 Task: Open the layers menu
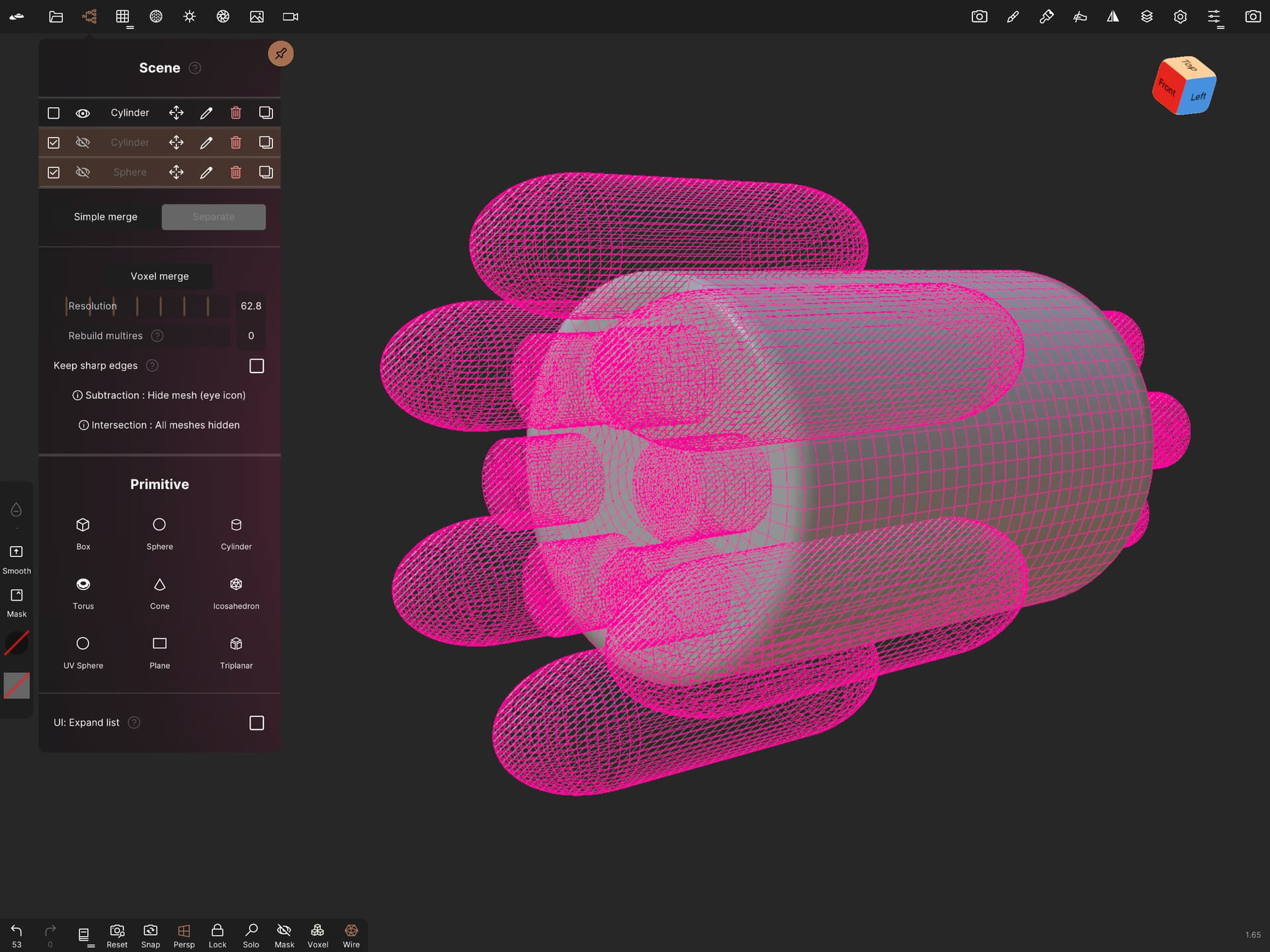tap(1147, 17)
